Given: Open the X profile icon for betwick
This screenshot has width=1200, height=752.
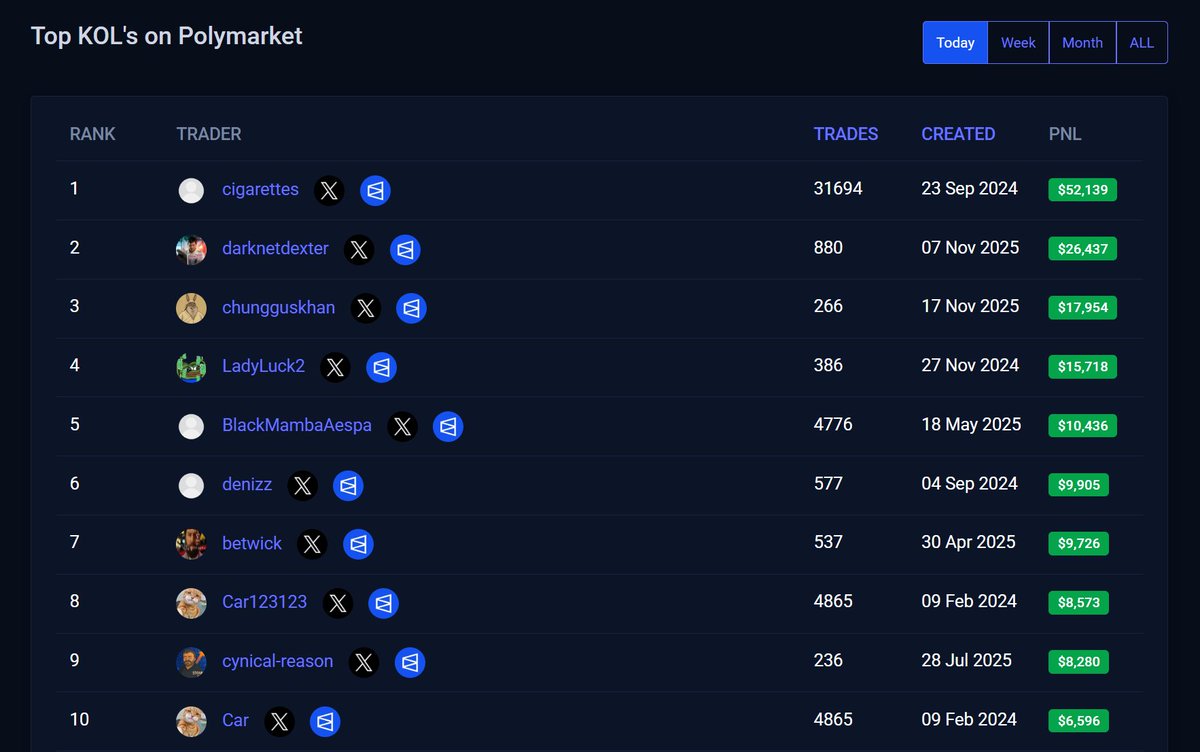Looking at the screenshot, I should [x=312, y=544].
